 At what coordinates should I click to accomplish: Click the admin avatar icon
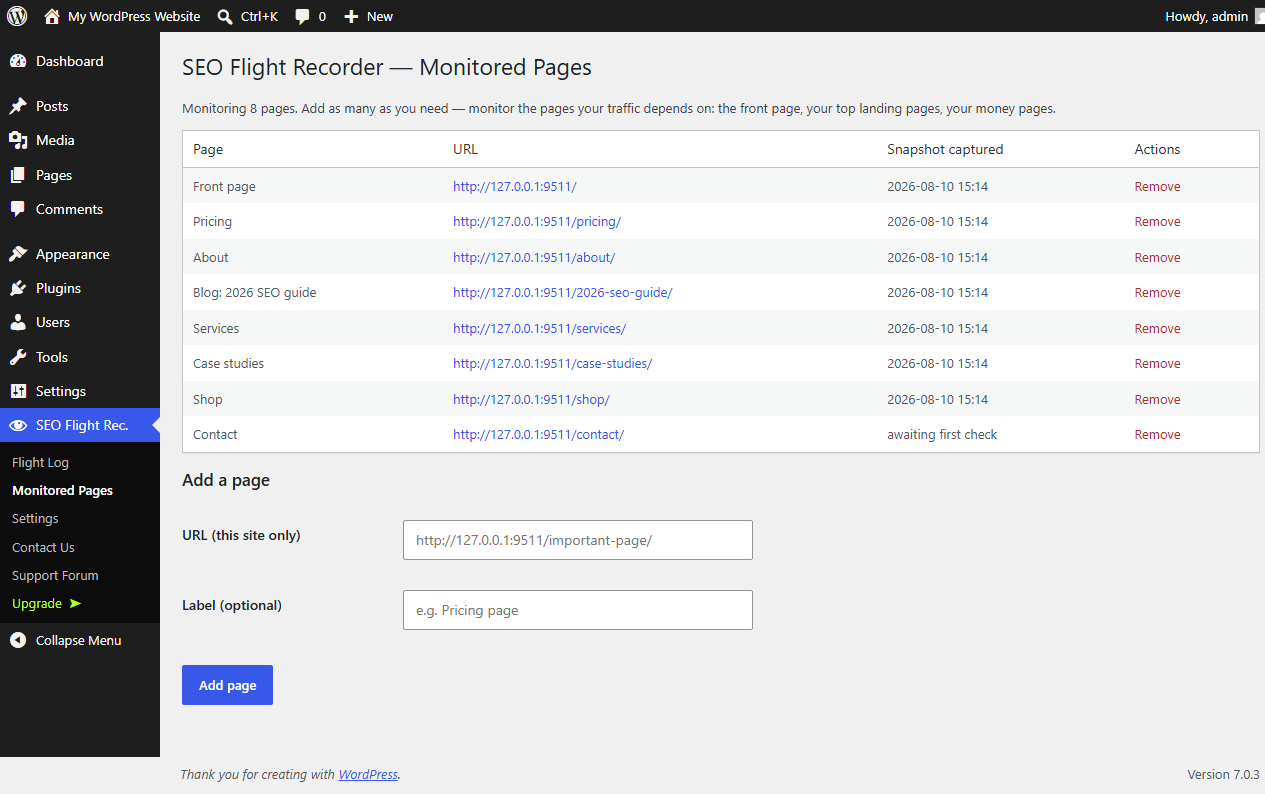[1260, 16]
